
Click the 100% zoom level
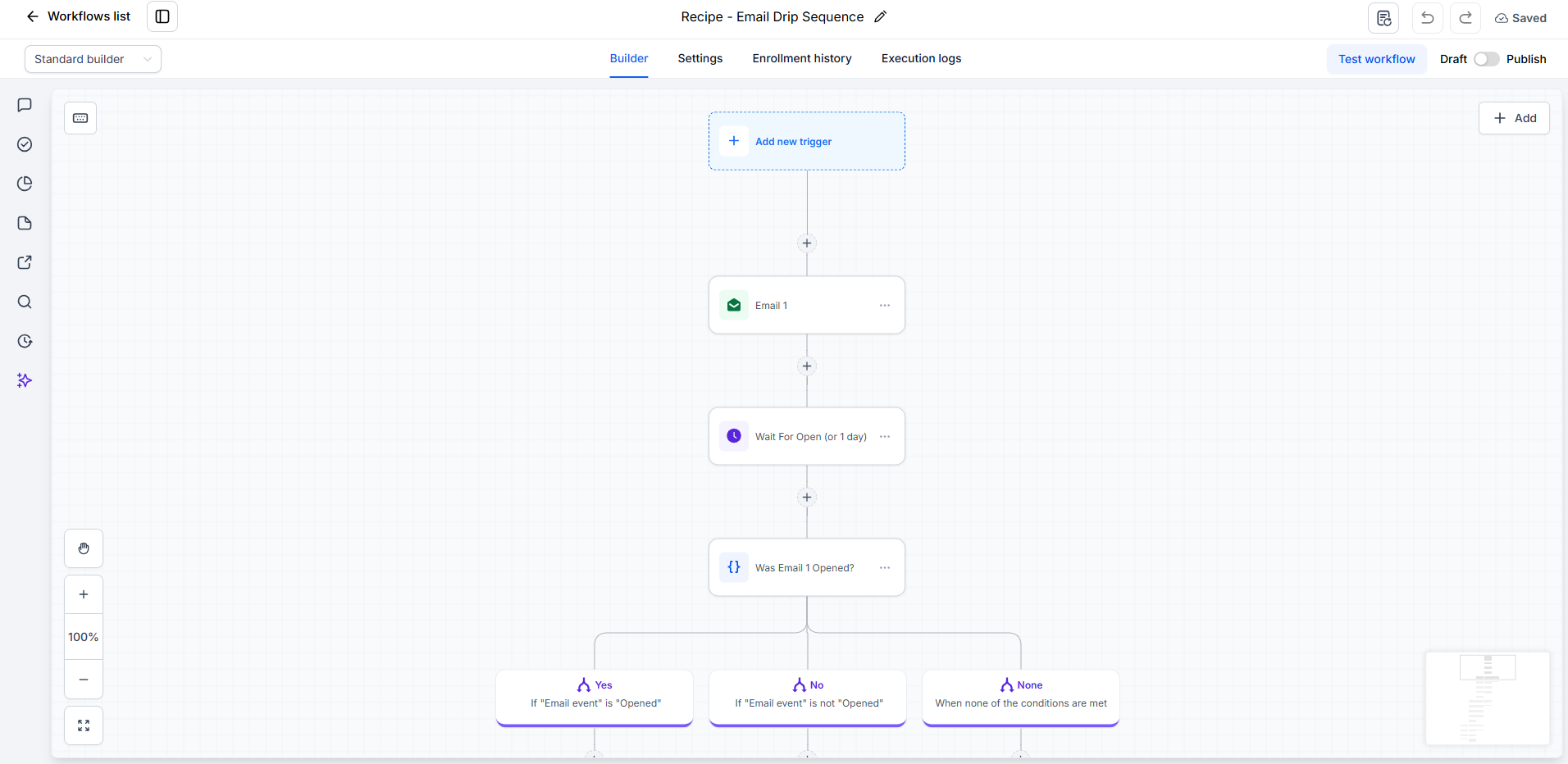(84, 637)
